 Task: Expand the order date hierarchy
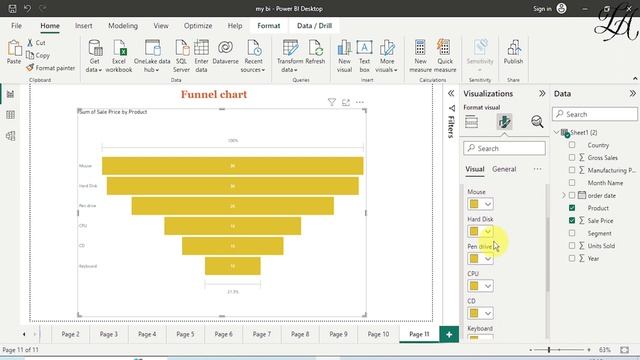564,196
